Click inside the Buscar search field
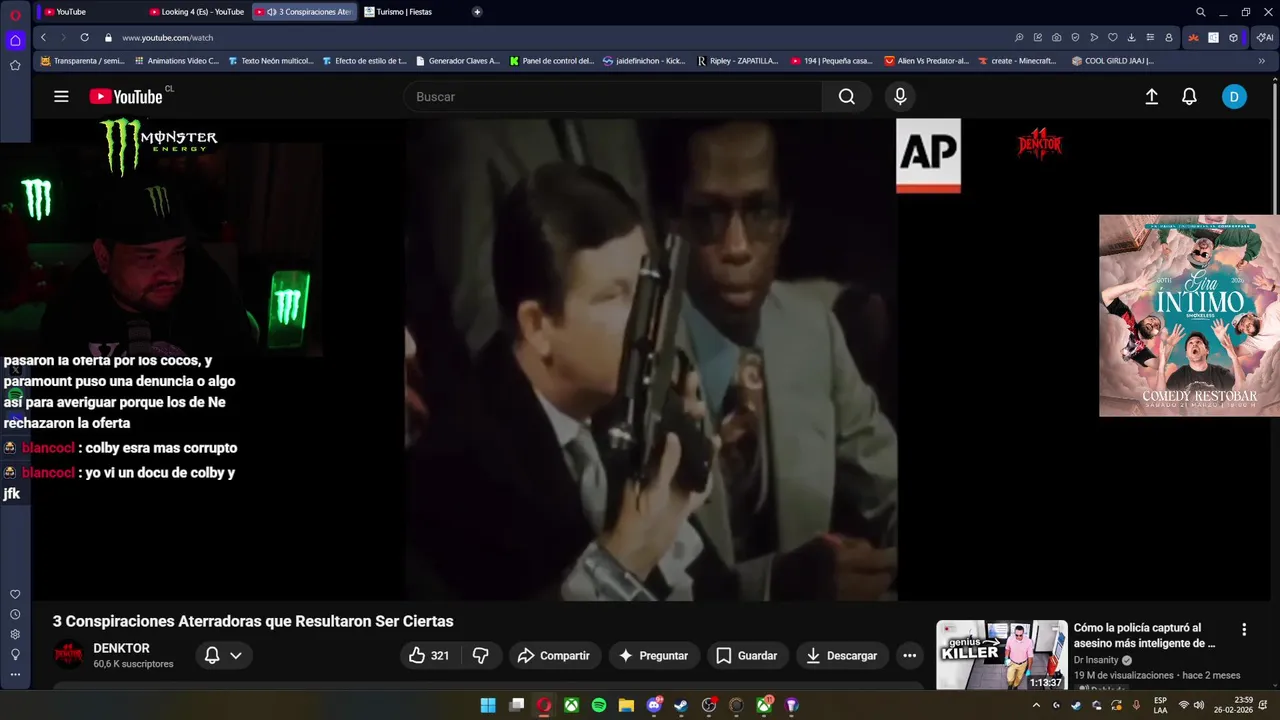Screen dimensions: 1280x720 pyautogui.click(x=613, y=97)
